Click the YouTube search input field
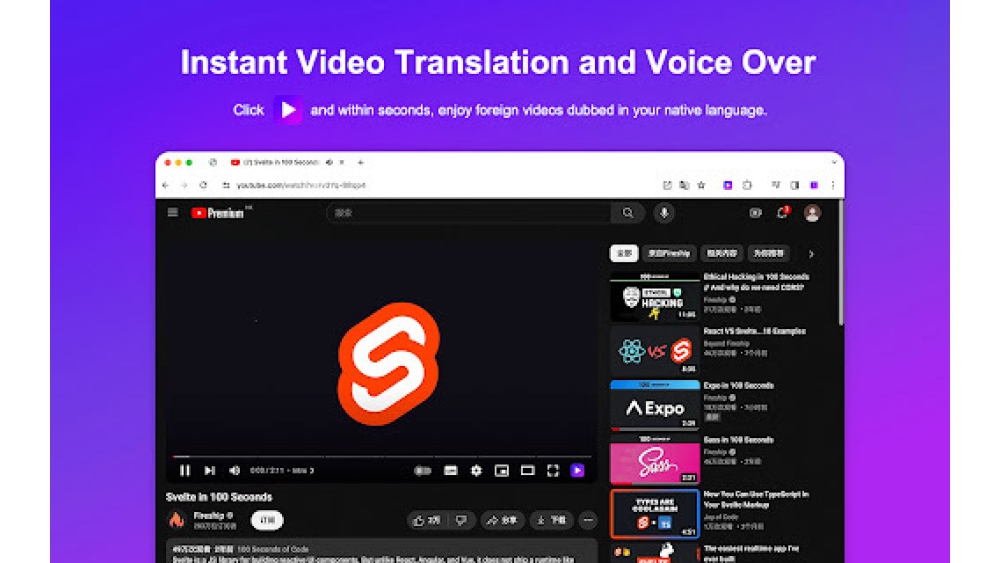Screen dimensions: 1000x563 pos(469,213)
